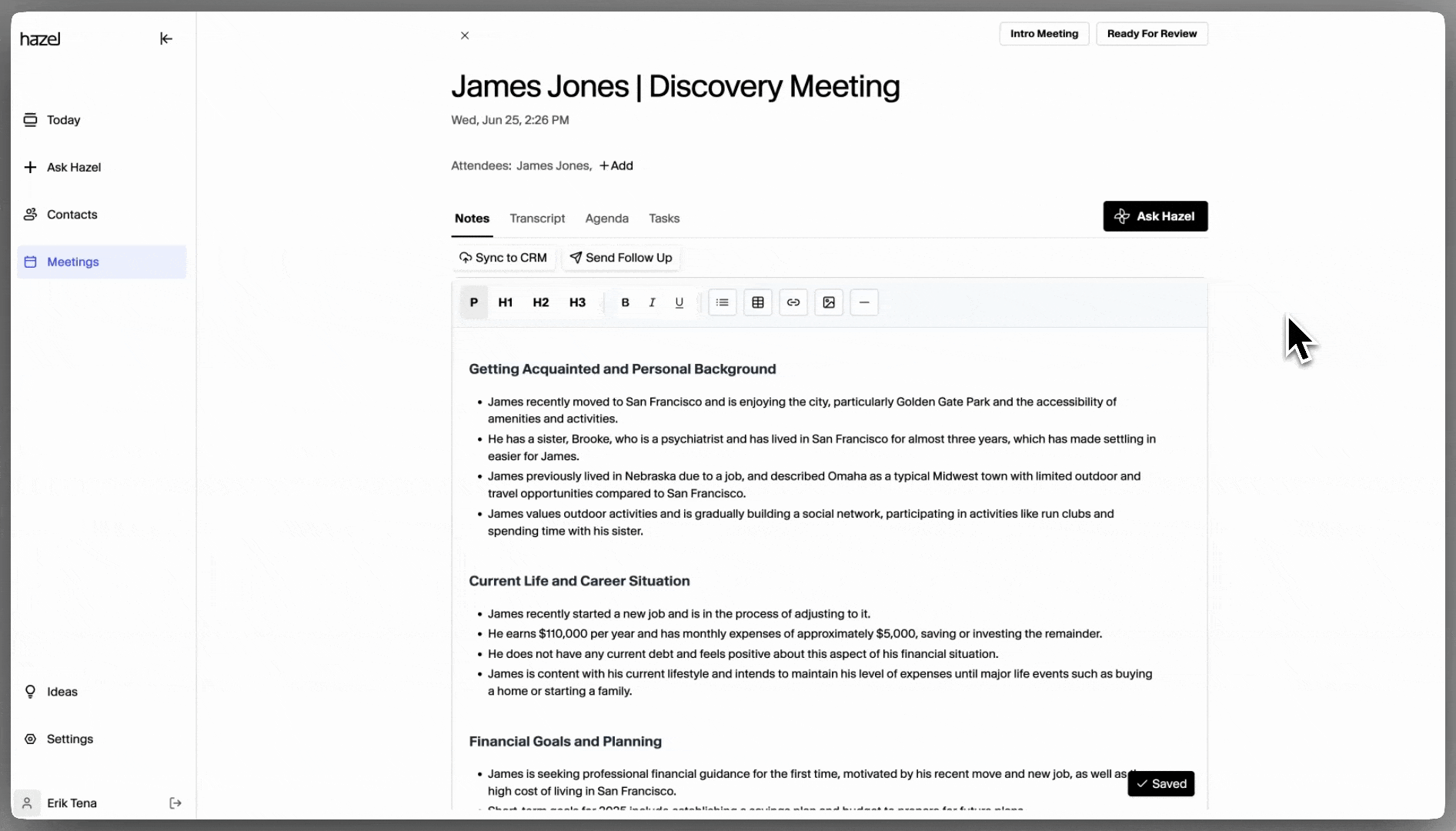The image size is (1456, 831).
Task: Insert a table into the notes
Action: pos(757,302)
